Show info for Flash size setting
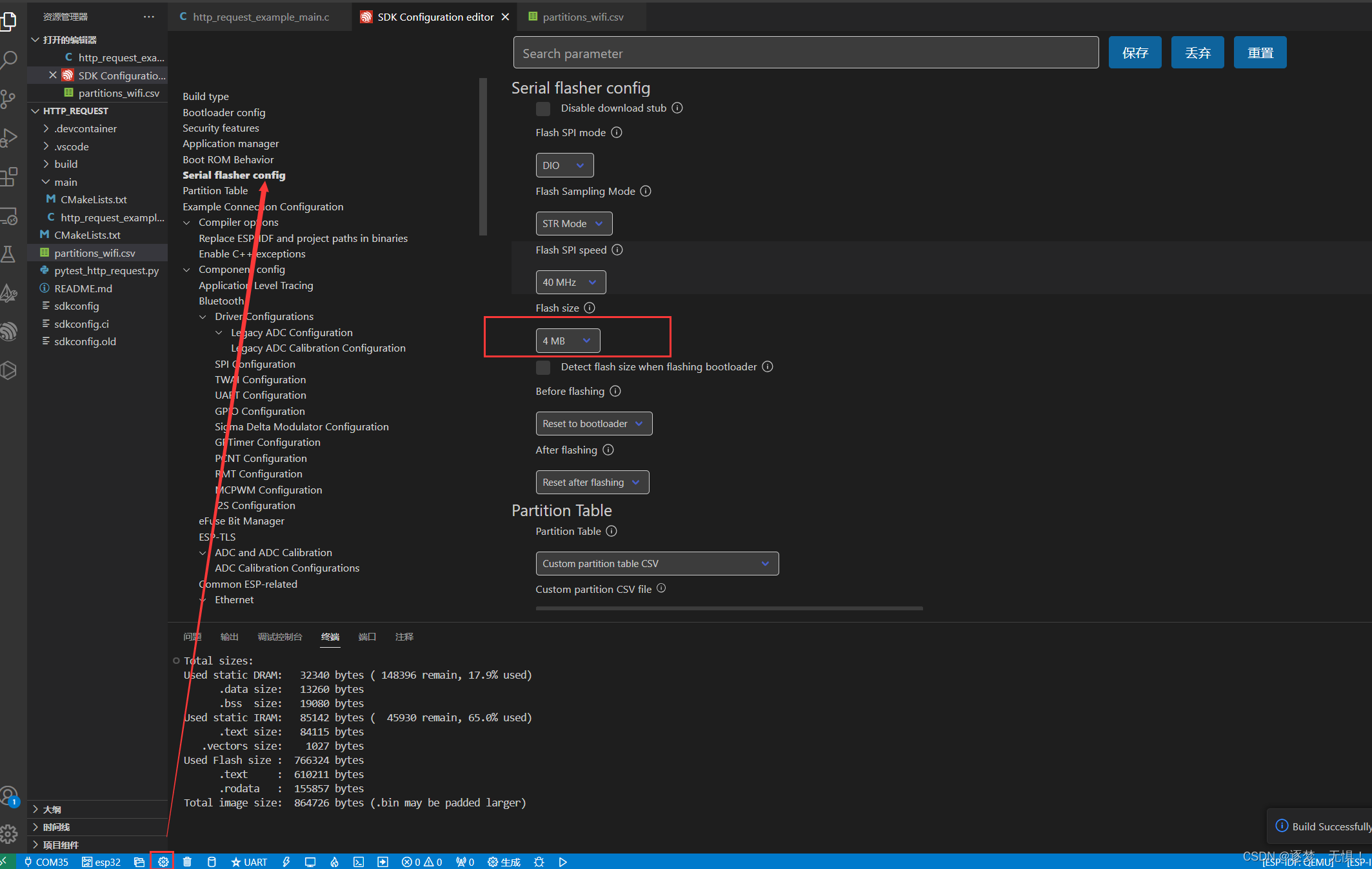This screenshot has width=1372, height=869. click(x=590, y=308)
